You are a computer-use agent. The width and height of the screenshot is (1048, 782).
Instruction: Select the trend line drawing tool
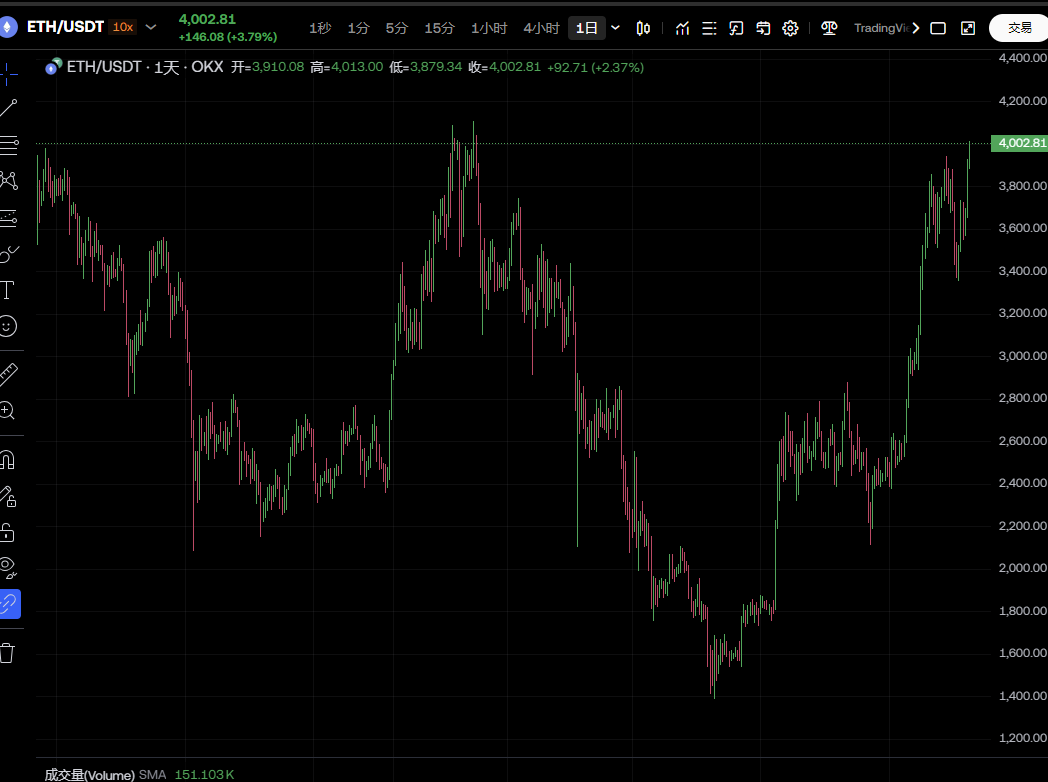8,108
